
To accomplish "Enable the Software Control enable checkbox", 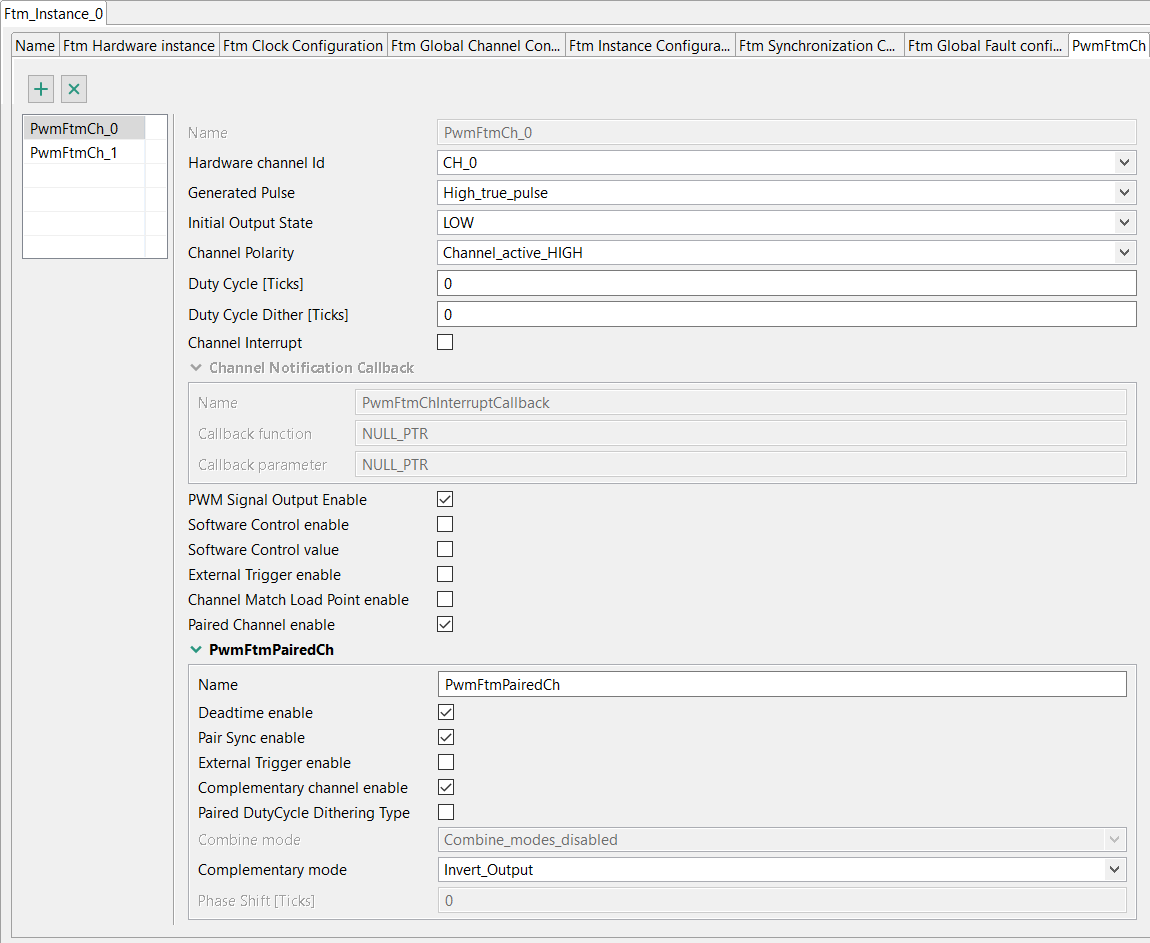I will pyautogui.click(x=446, y=524).
